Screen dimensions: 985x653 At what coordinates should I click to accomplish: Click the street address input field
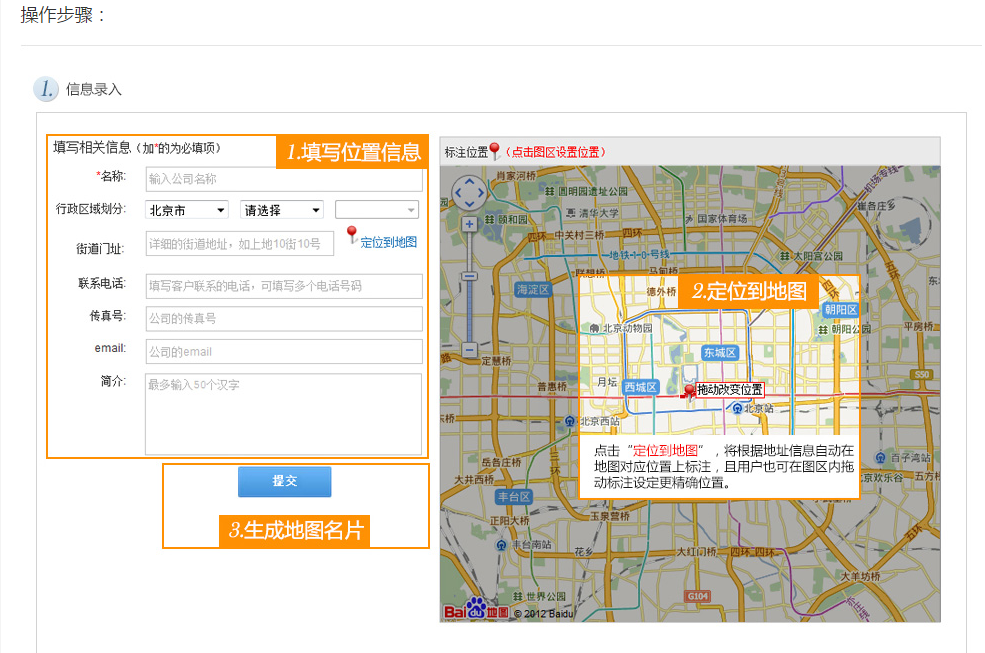coord(239,244)
